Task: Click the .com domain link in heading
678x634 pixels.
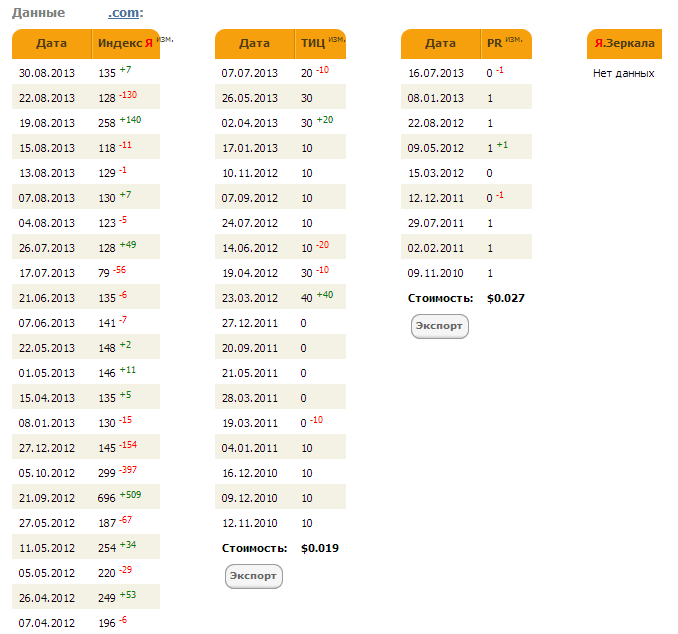Action: [x=123, y=13]
